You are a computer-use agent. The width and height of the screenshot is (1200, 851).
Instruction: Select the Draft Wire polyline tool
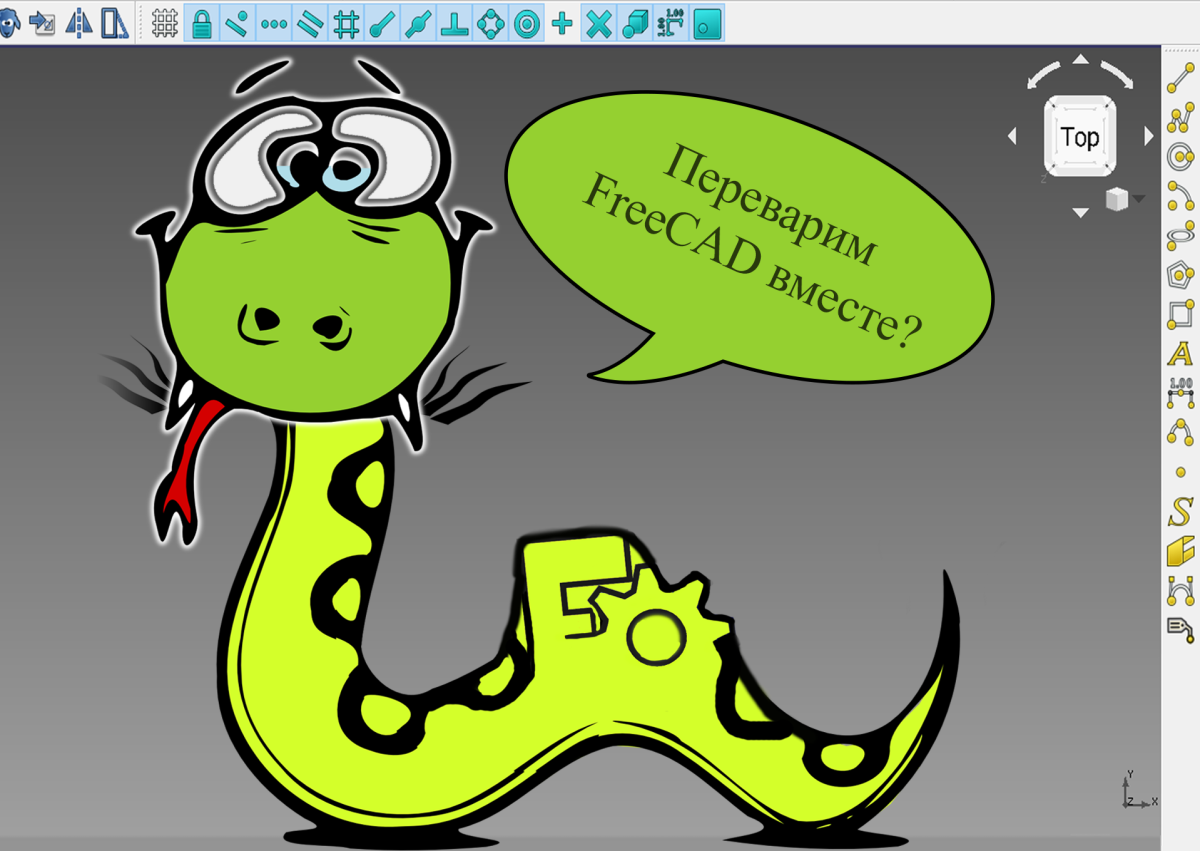(x=1181, y=119)
